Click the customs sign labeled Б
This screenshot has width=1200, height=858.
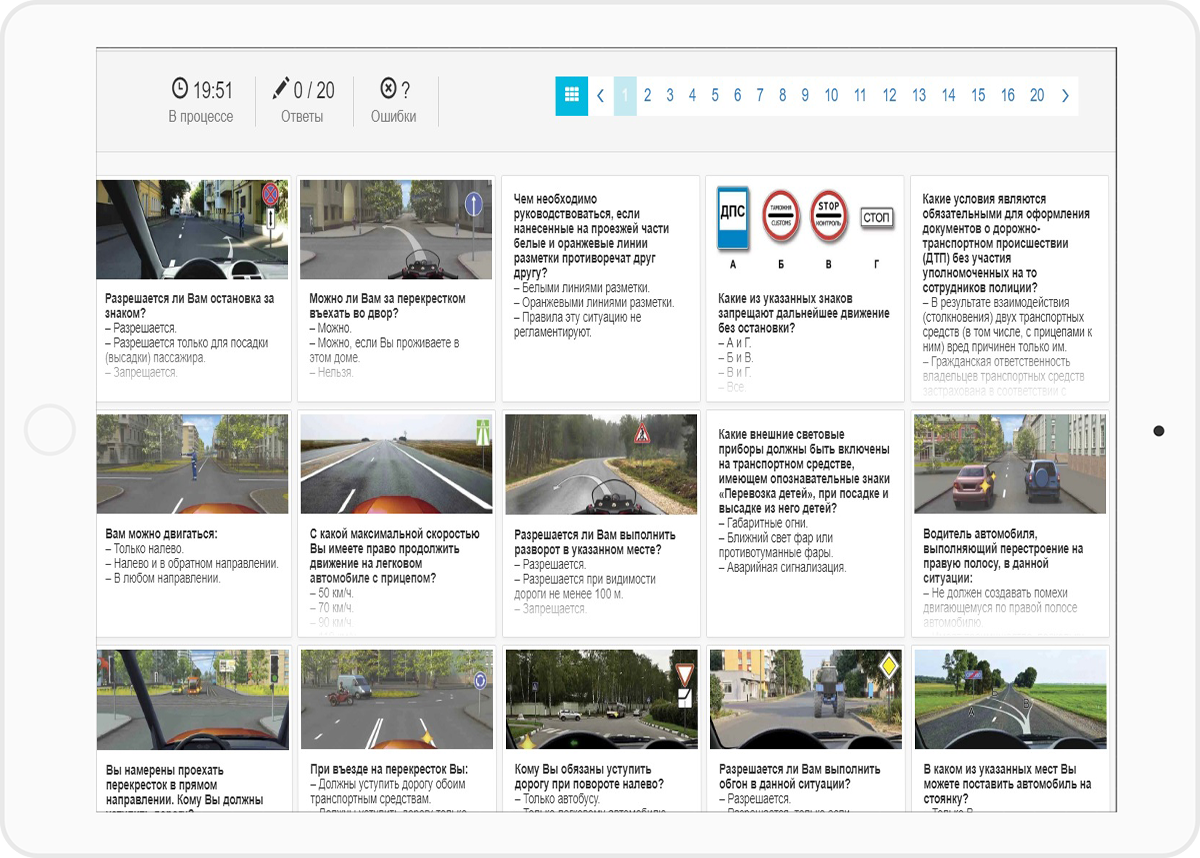(x=782, y=216)
